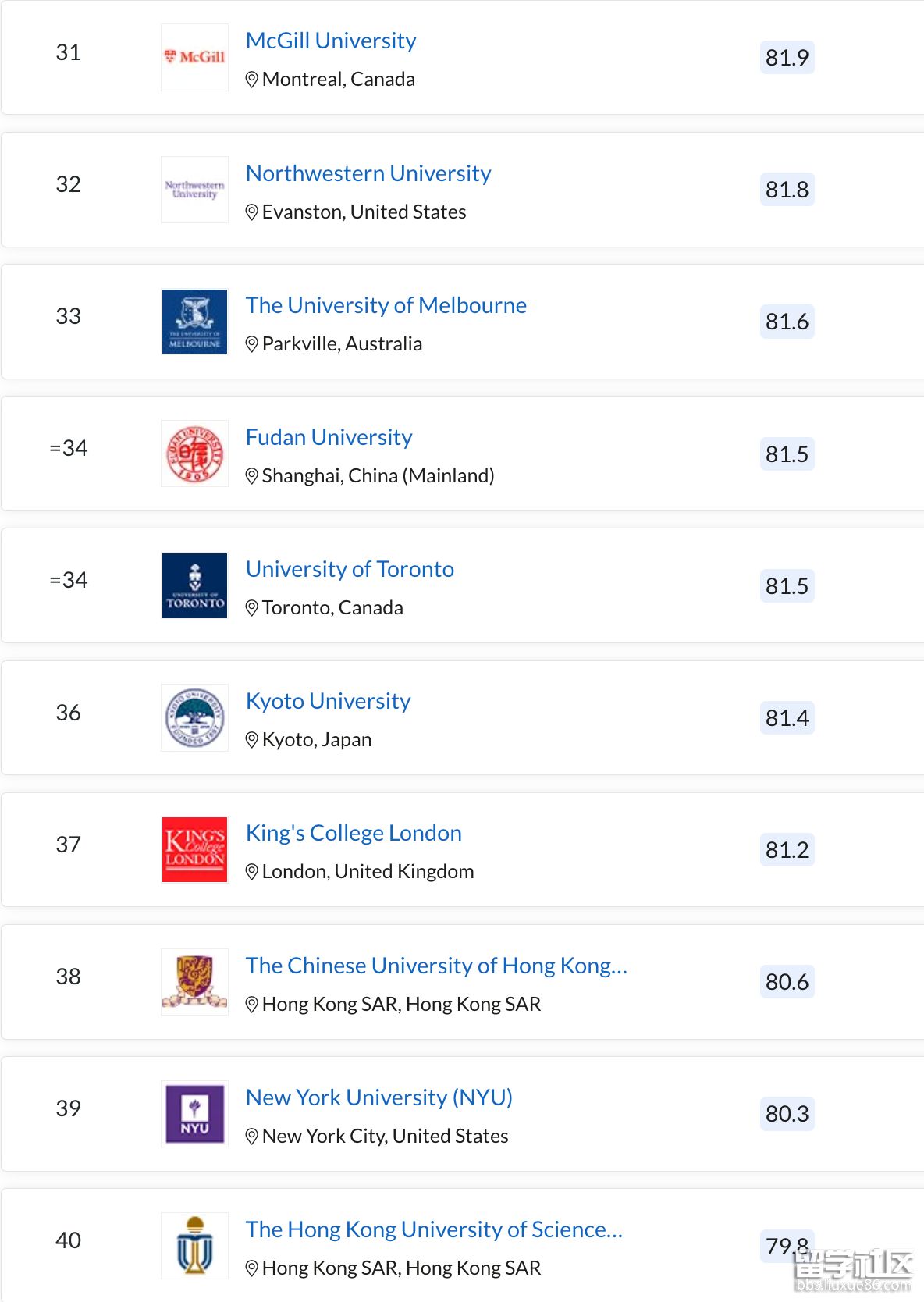Image resolution: width=924 pixels, height=1302 pixels.
Task: Open the Northwestern University link
Action: pos(368,173)
